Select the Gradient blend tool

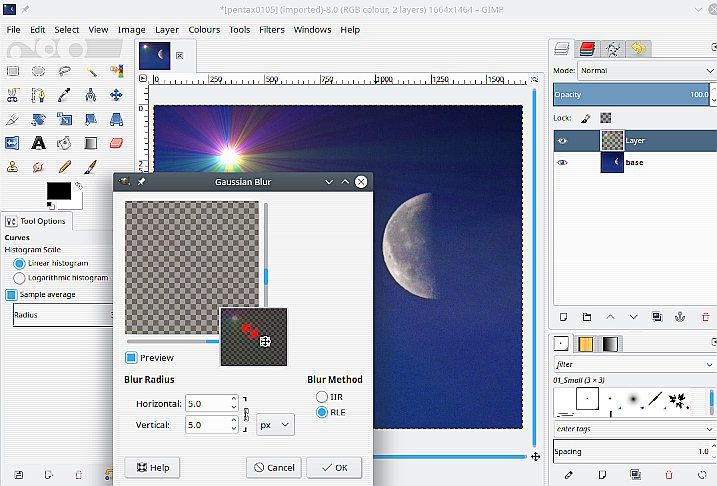click(91, 143)
